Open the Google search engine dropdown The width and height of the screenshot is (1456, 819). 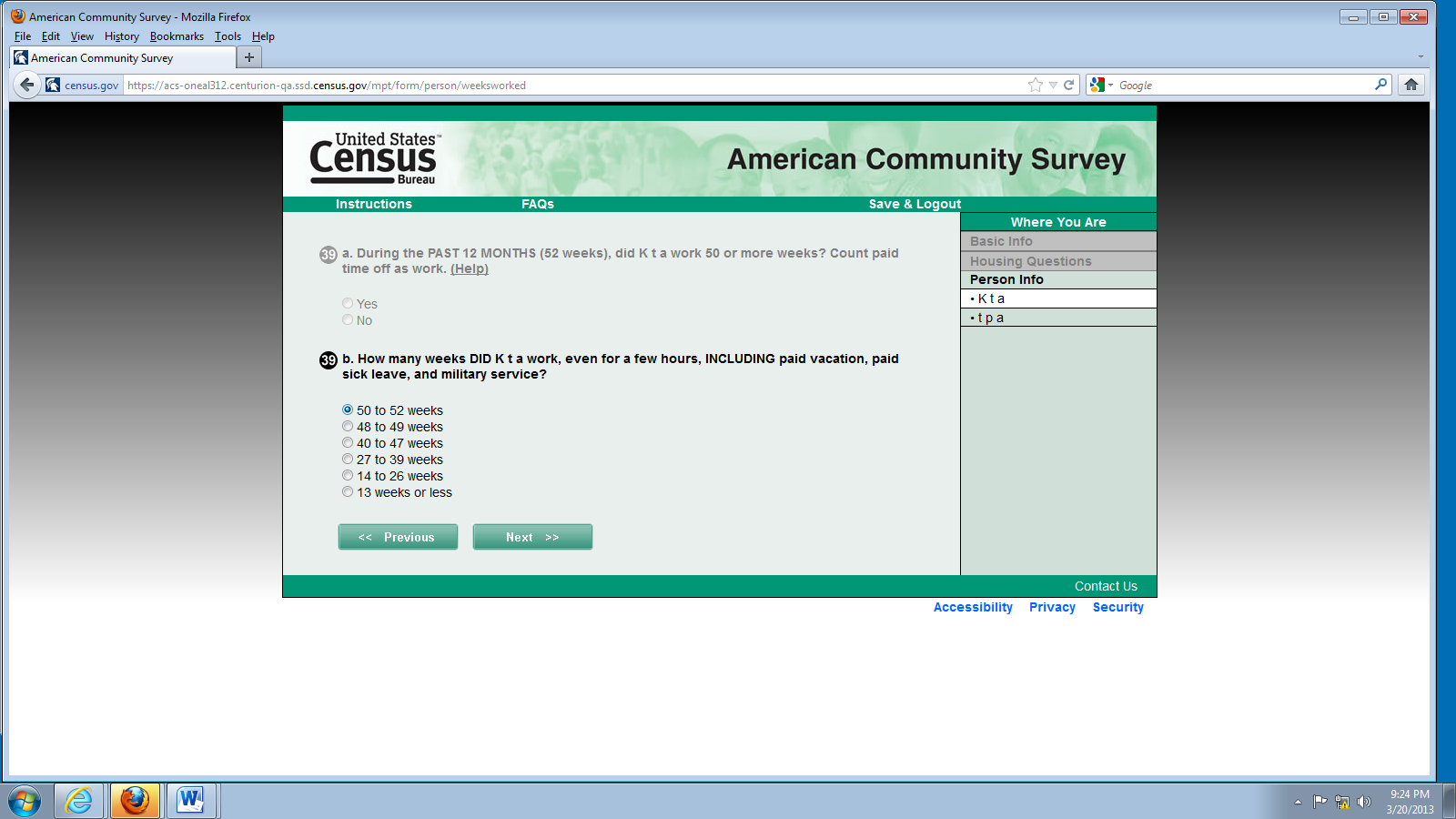coord(1100,85)
